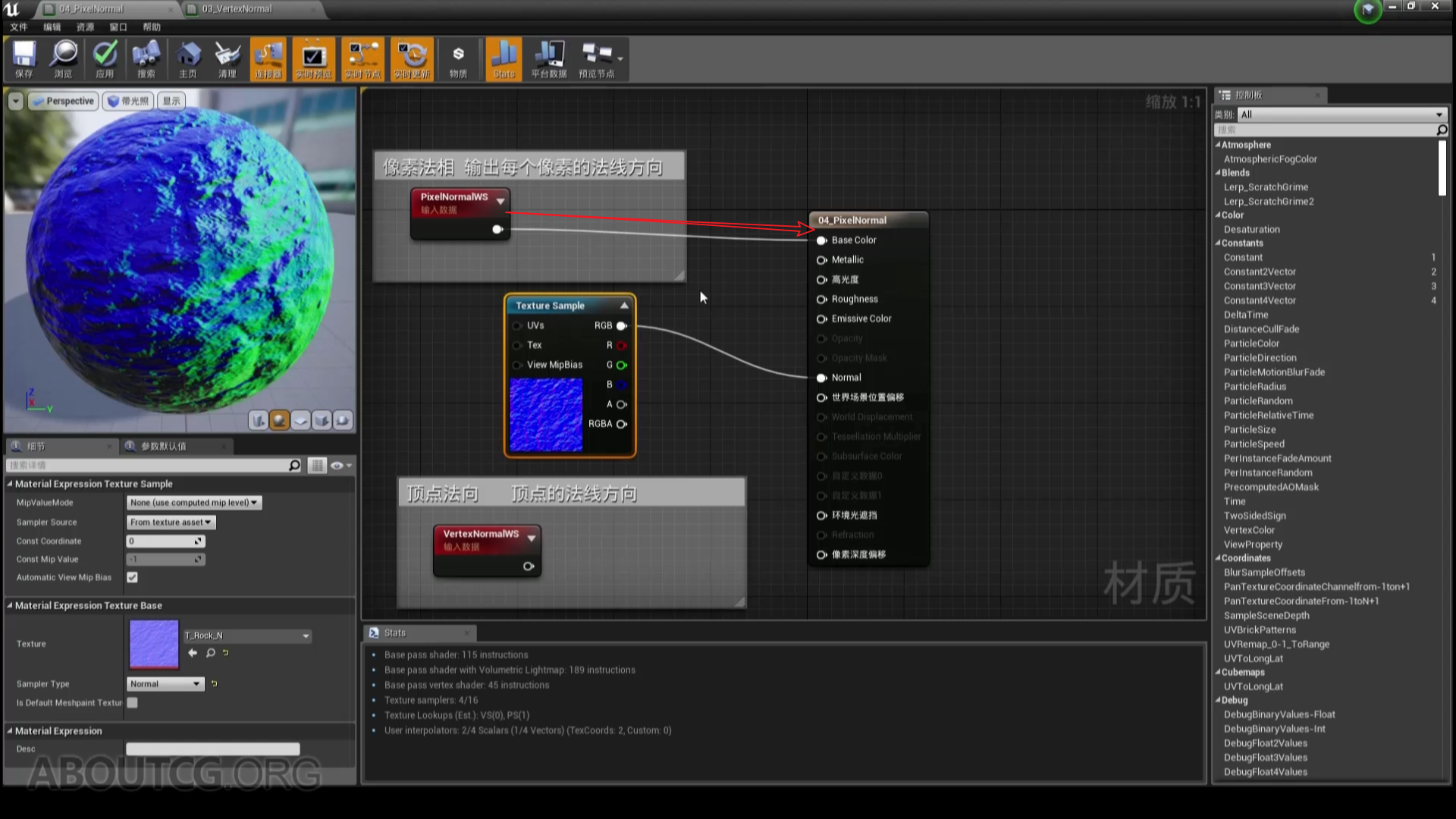Screen dimensions: 1456x819
Task: Click the 主页 home icon
Action: [x=187, y=58]
